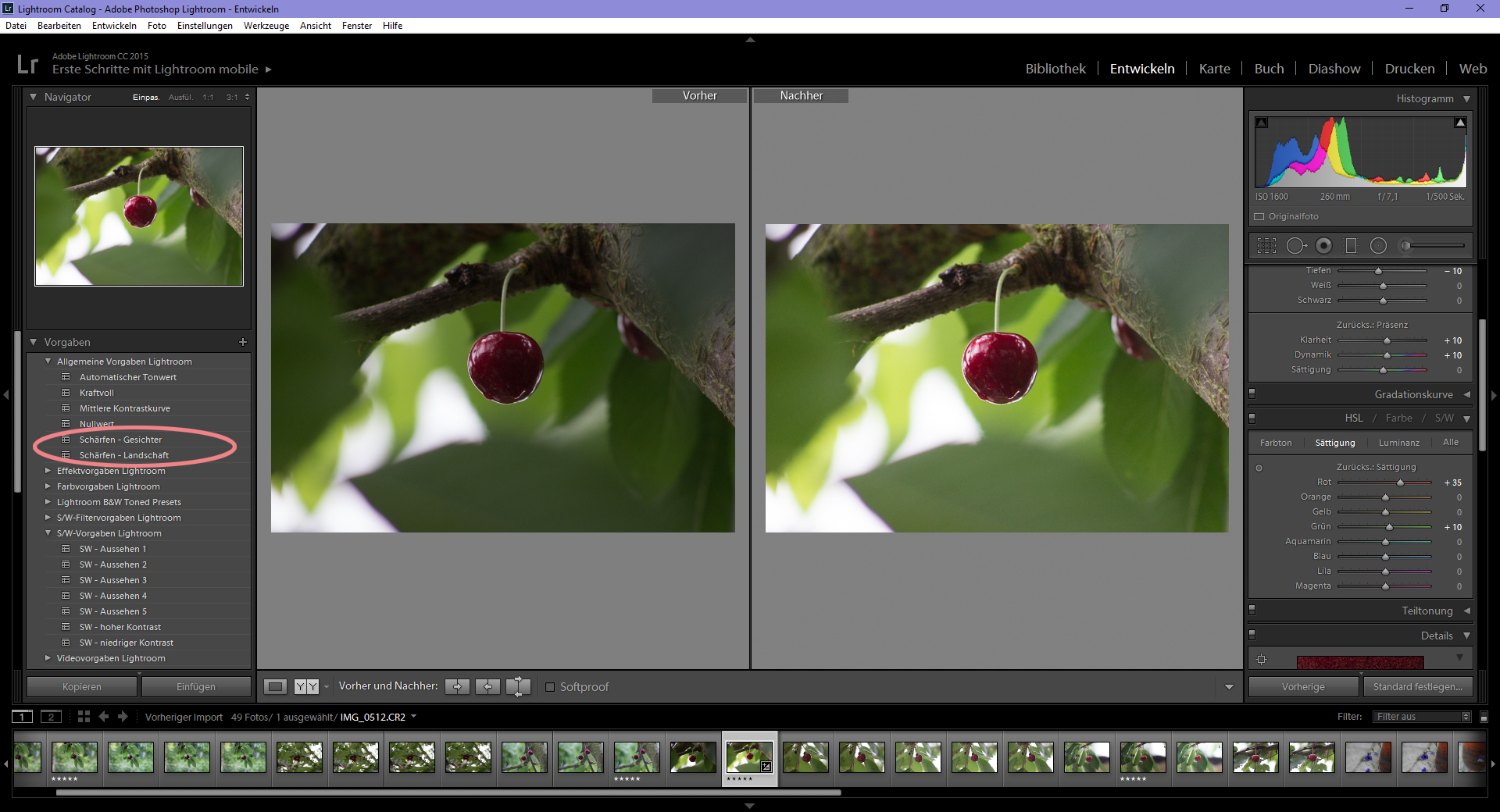Activate the Red Eye Correction tool
Viewport: 1500px width, 812px height.
tap(1323, 245)
